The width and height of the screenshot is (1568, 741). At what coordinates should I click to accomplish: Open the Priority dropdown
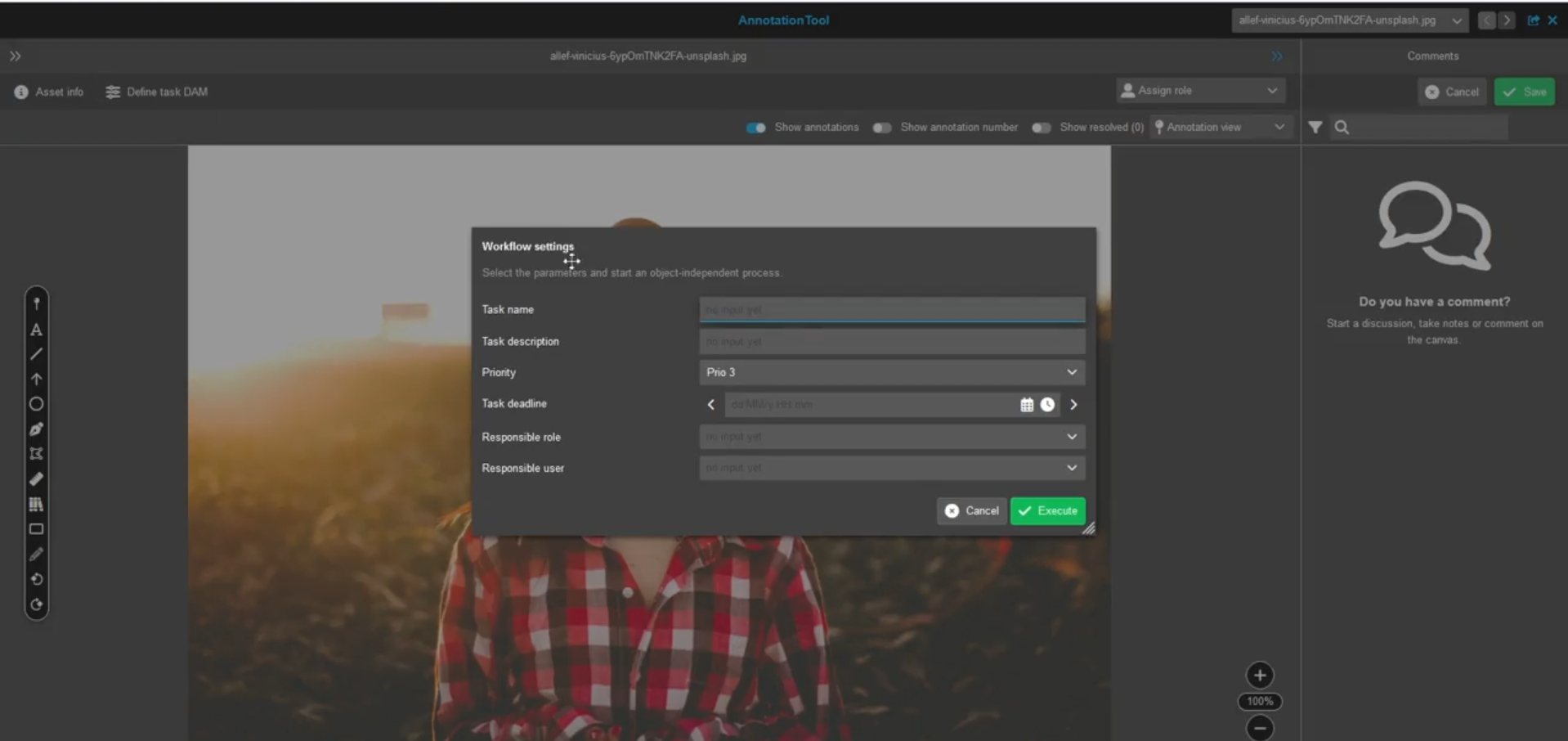pyautogui.click(x=891, y=372)
